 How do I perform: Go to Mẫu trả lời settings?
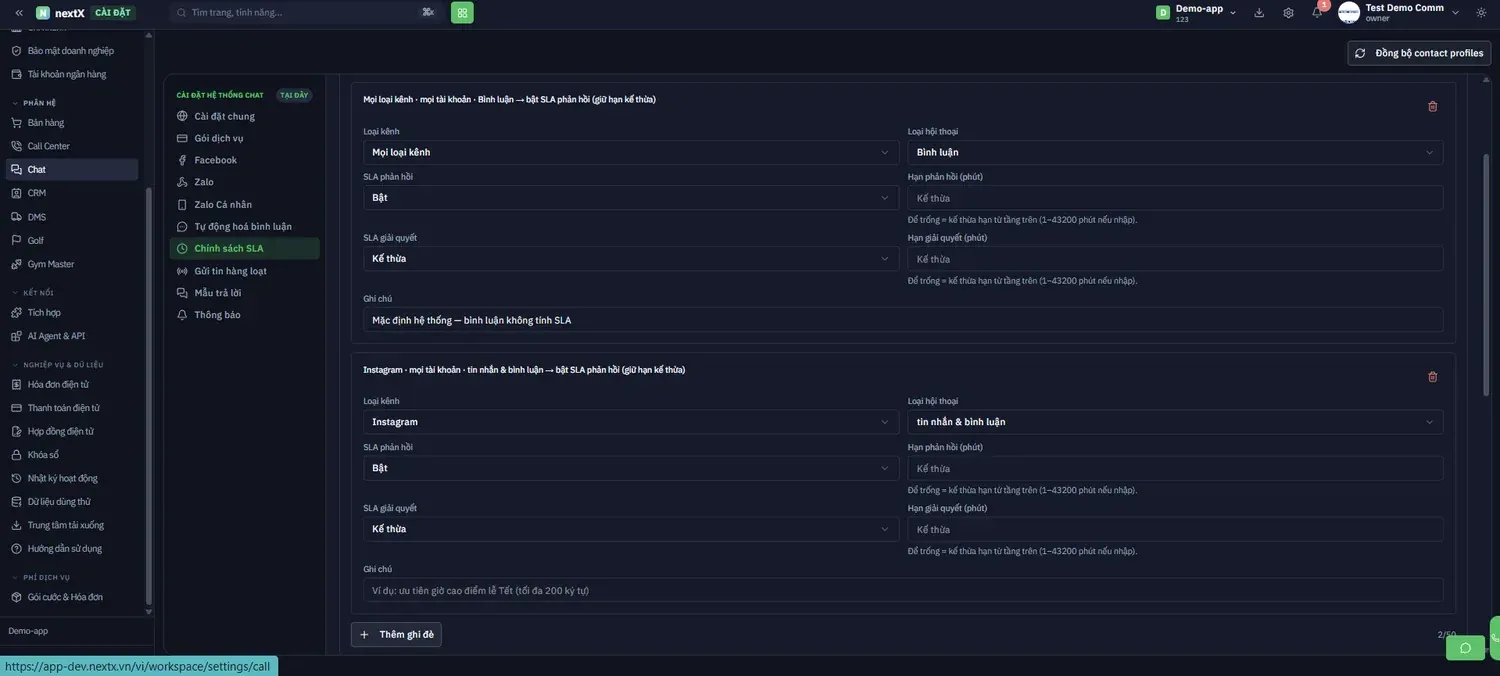pyautogui.click(x=244, y=293)
